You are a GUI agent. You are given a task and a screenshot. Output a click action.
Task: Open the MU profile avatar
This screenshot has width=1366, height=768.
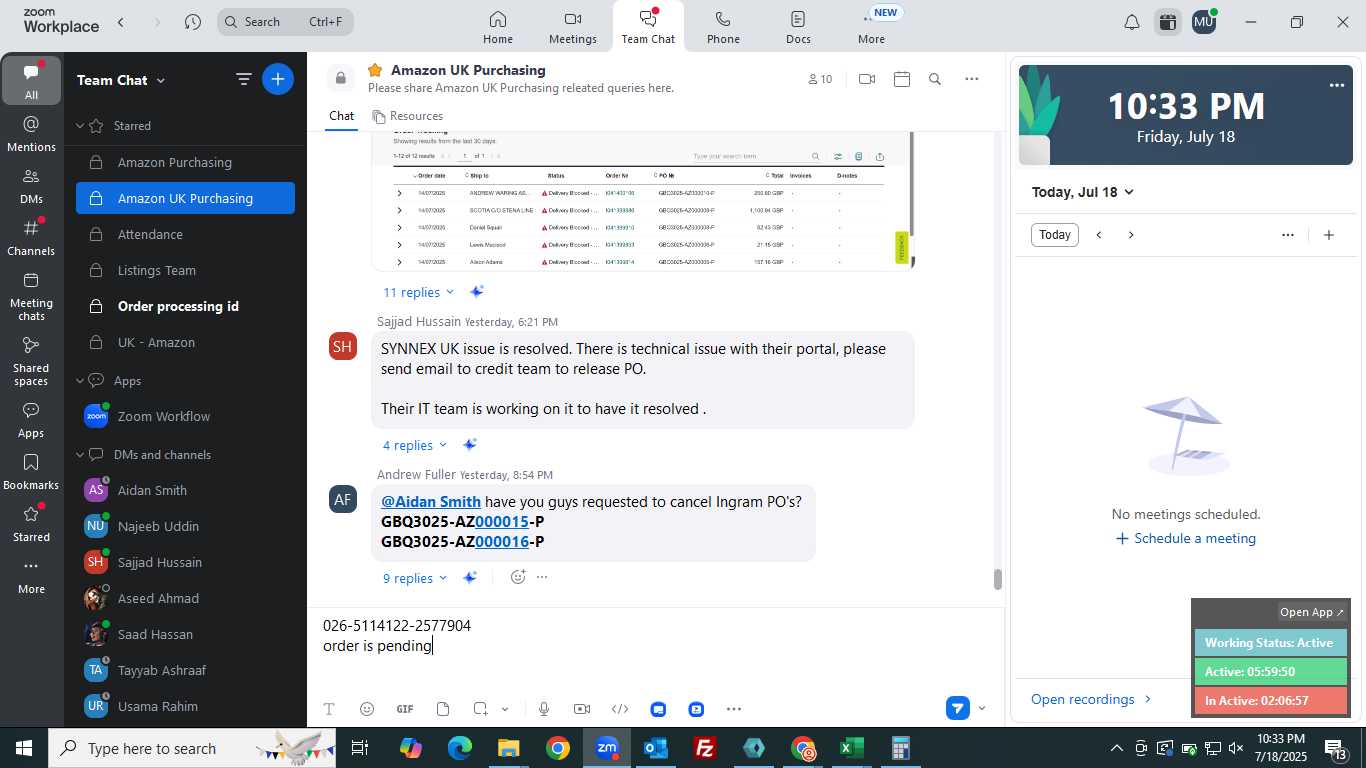tap(1204, 22)
